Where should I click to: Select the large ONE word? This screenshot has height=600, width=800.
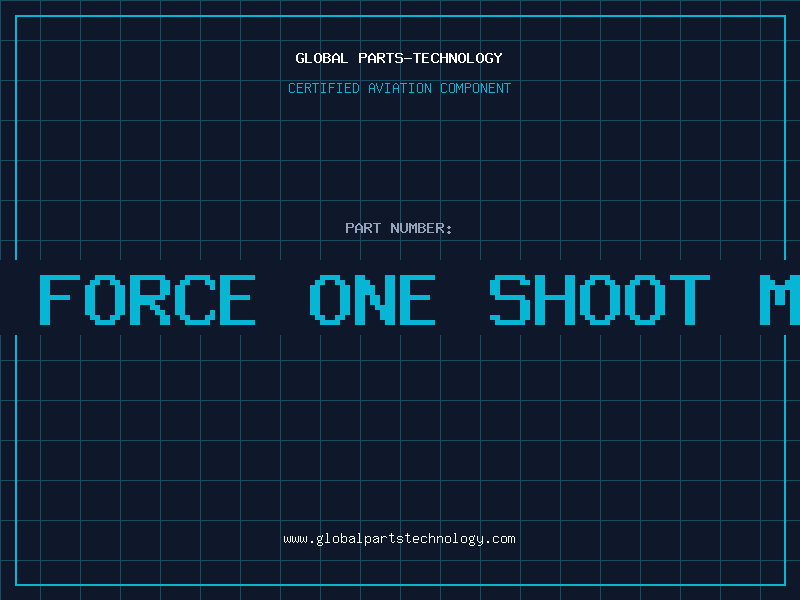point(372,299)
